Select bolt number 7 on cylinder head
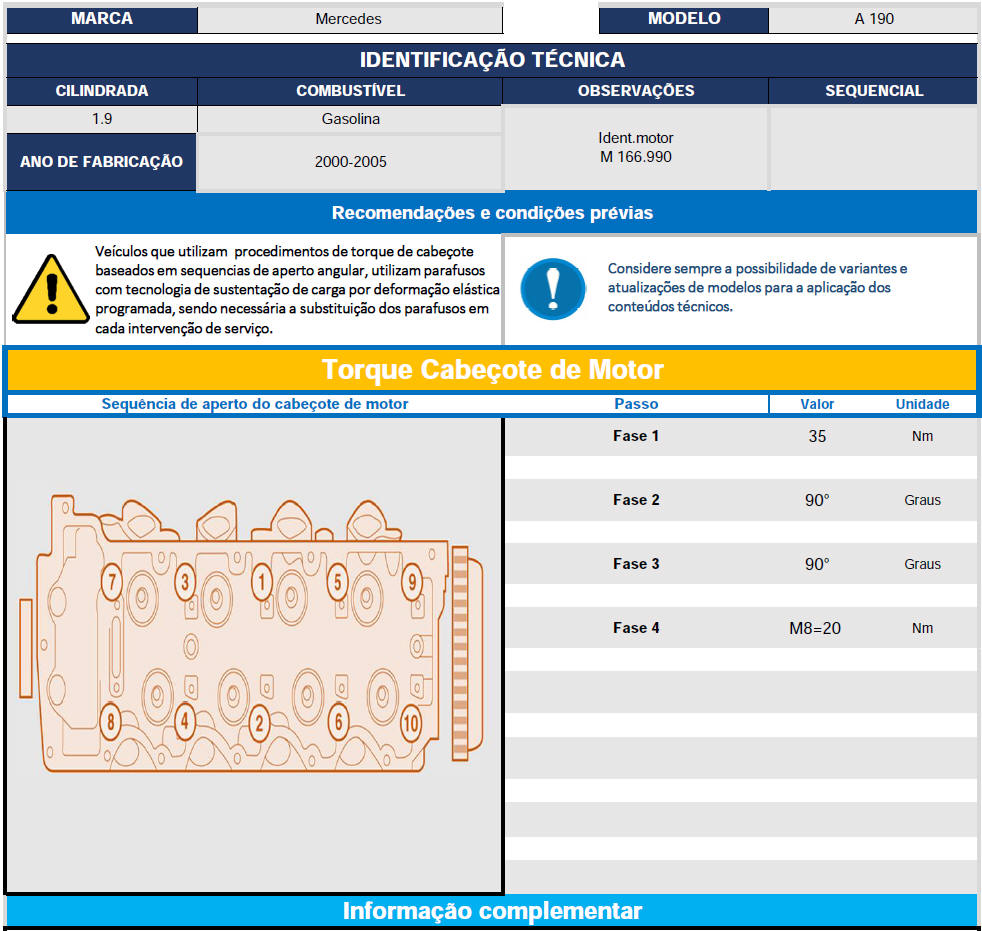The height and width of the screenshot is (931, 982). click(x=112, y=582)
